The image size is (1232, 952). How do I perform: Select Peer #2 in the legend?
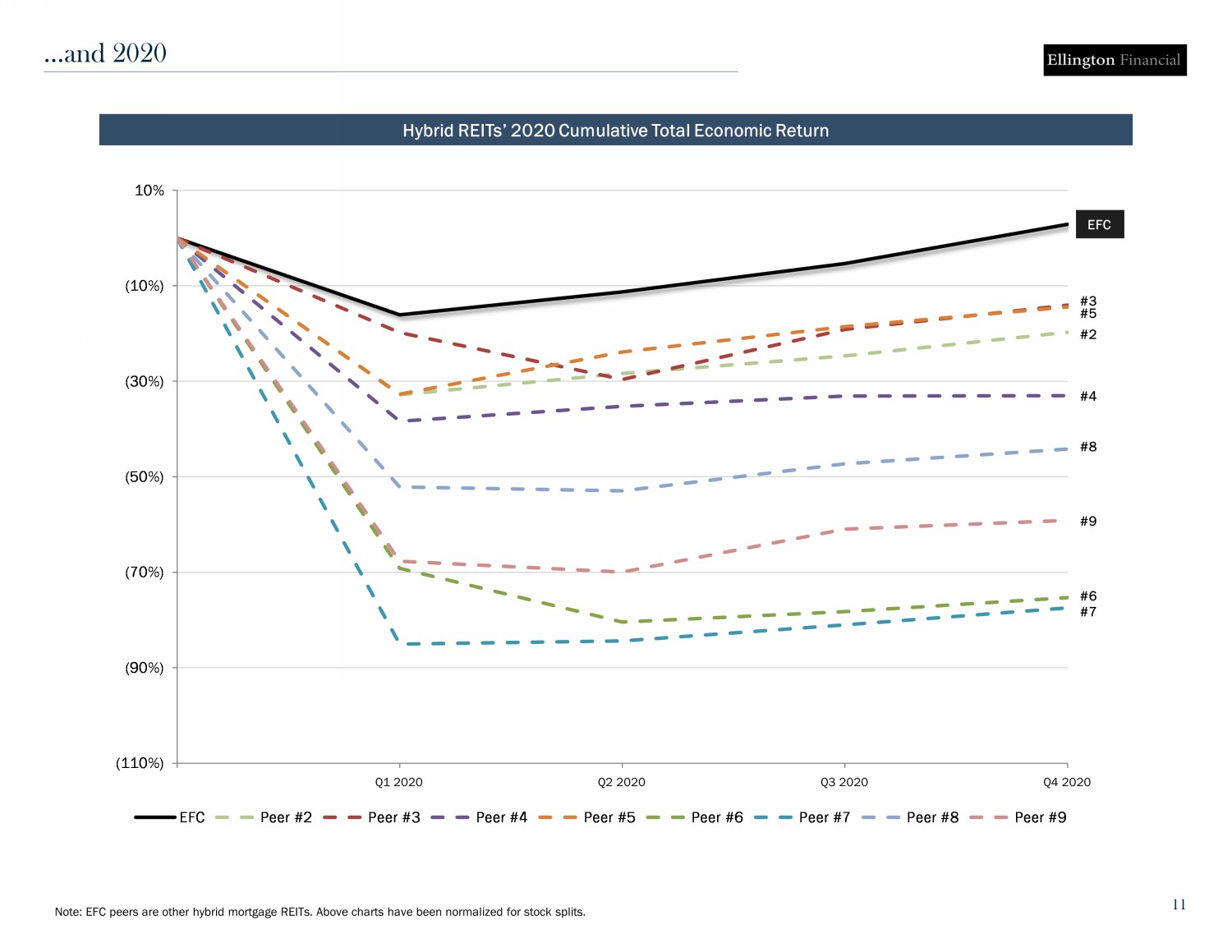click(x=286, y=817)
